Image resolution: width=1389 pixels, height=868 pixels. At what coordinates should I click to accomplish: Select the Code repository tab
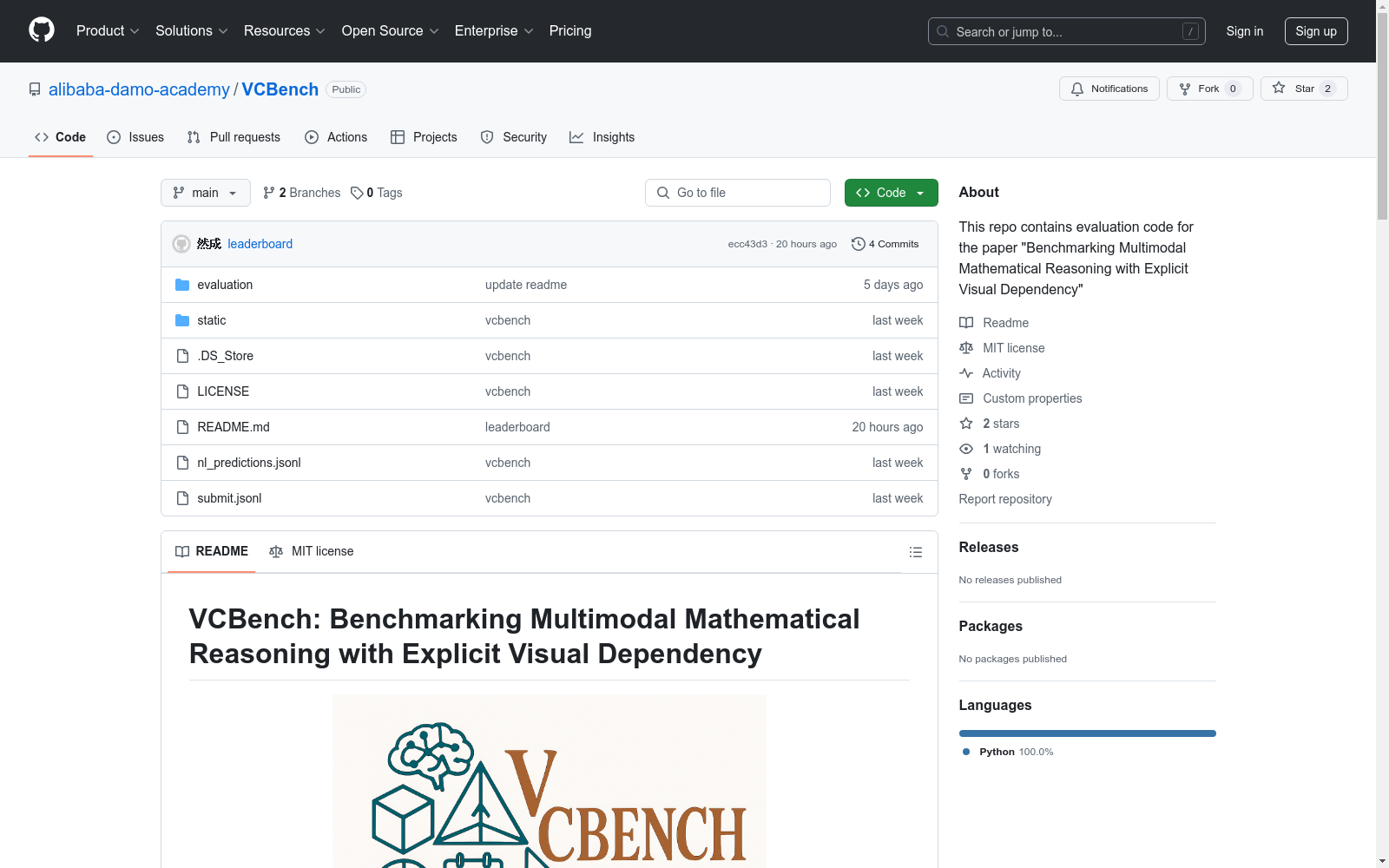tap(61, 137)
